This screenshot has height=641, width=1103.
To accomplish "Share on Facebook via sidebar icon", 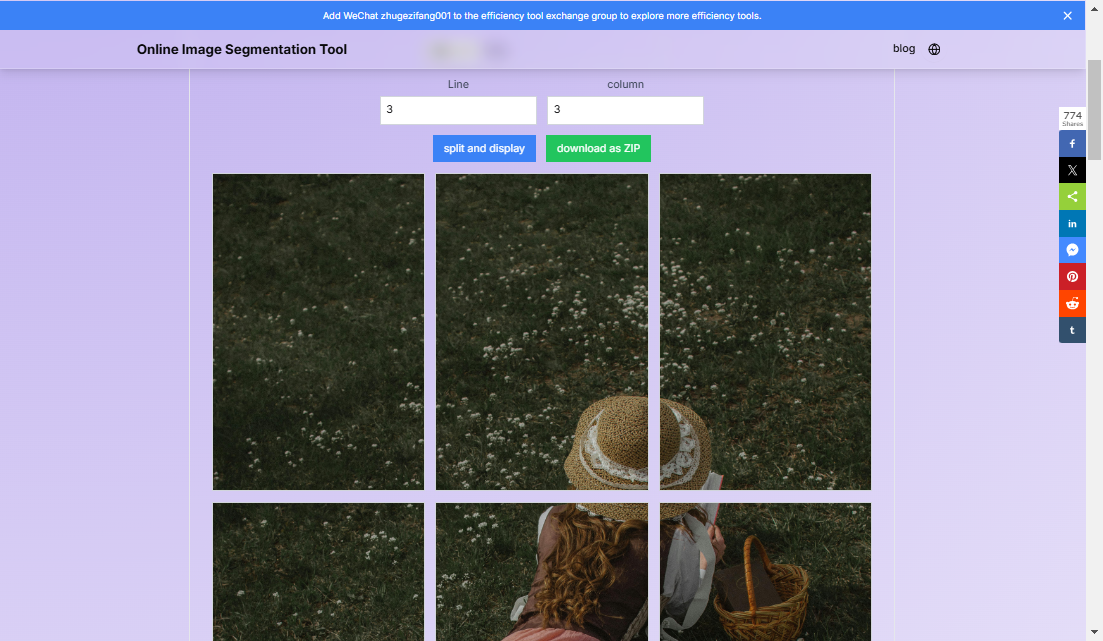I will click(1072, 144).
